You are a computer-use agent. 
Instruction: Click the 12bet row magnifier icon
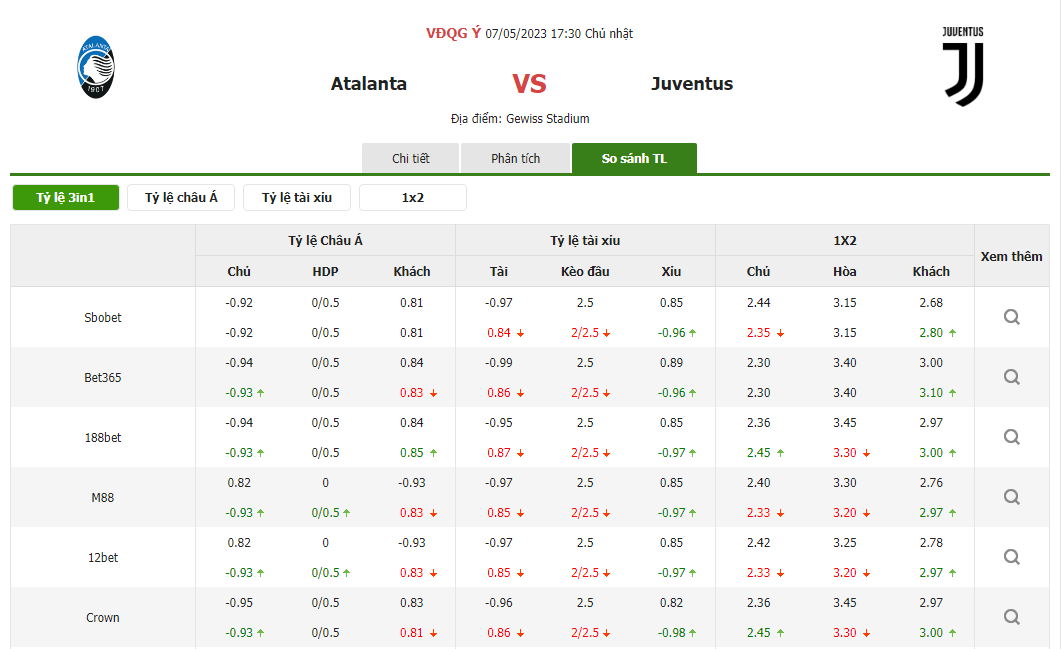point(1012,557)
